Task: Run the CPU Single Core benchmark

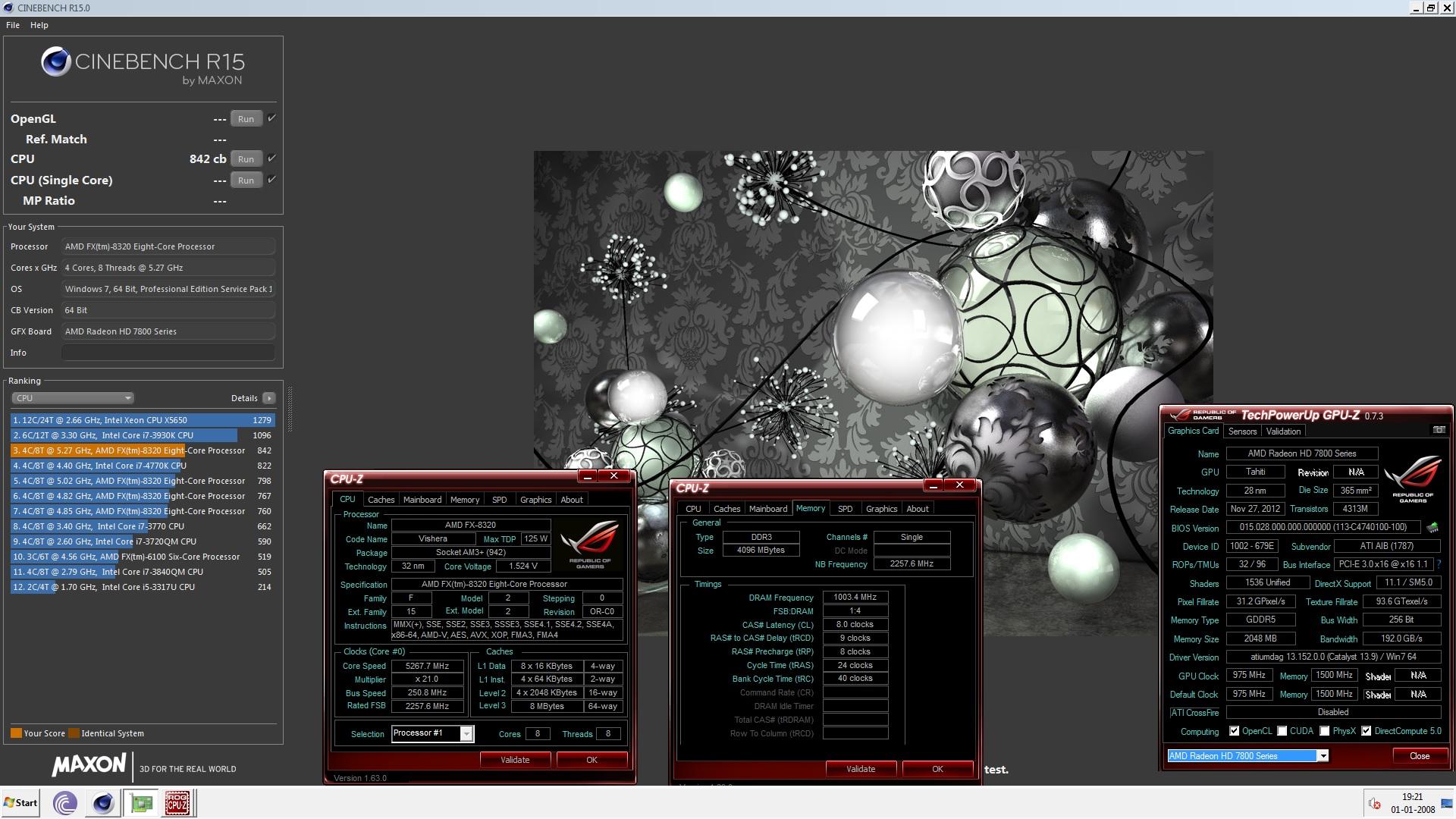Action: pos(246,180)
